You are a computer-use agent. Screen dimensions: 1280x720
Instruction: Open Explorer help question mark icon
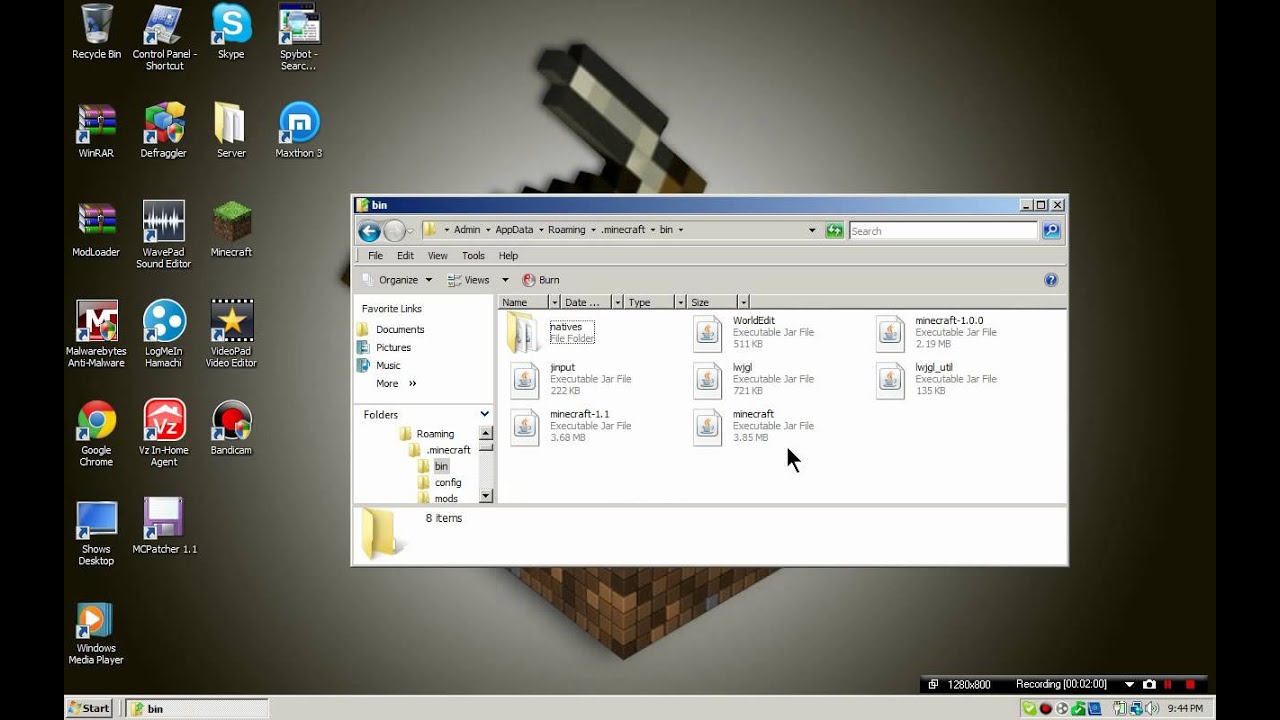coord(1051,280)
